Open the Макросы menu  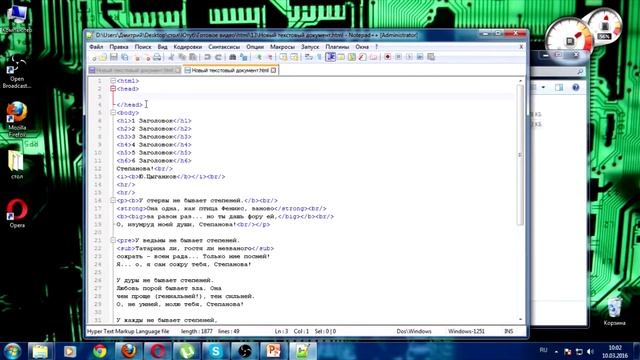coord(282,47)
